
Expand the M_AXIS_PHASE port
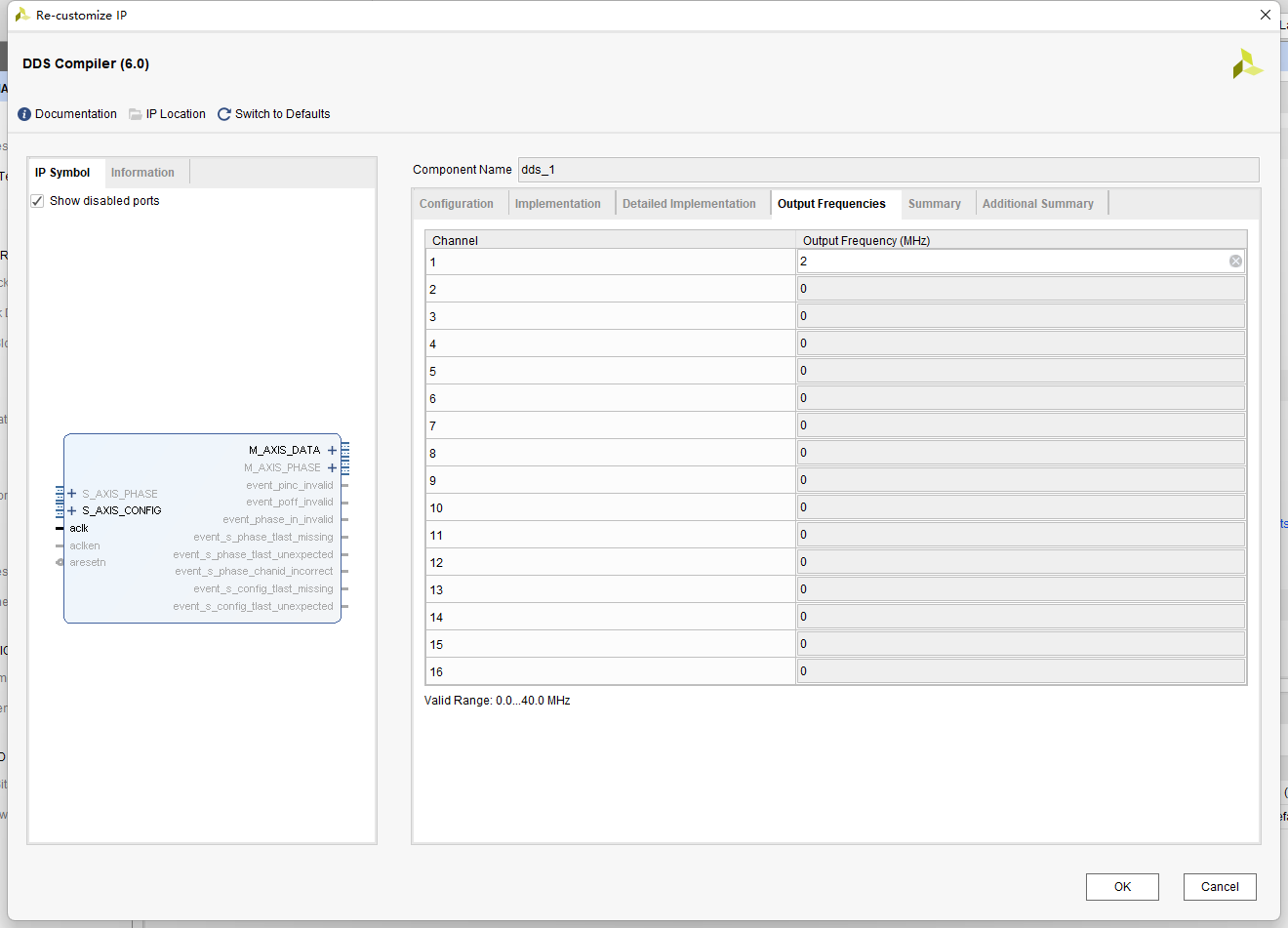332,467
